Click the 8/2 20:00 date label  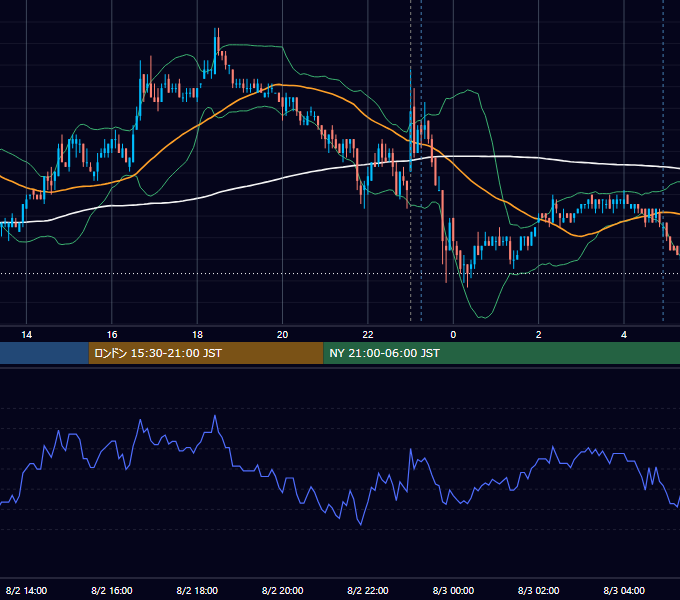(282, 590)
